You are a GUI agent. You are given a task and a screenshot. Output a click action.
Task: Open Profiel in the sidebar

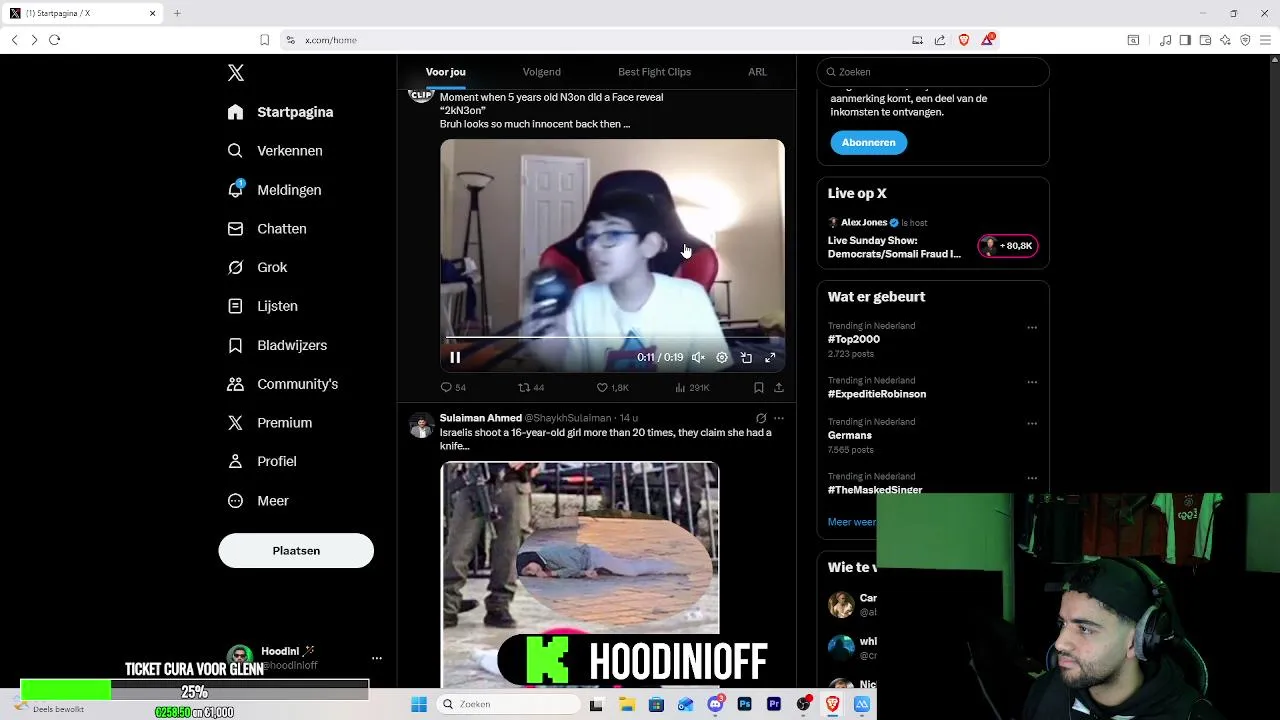(x=262, y=461)
